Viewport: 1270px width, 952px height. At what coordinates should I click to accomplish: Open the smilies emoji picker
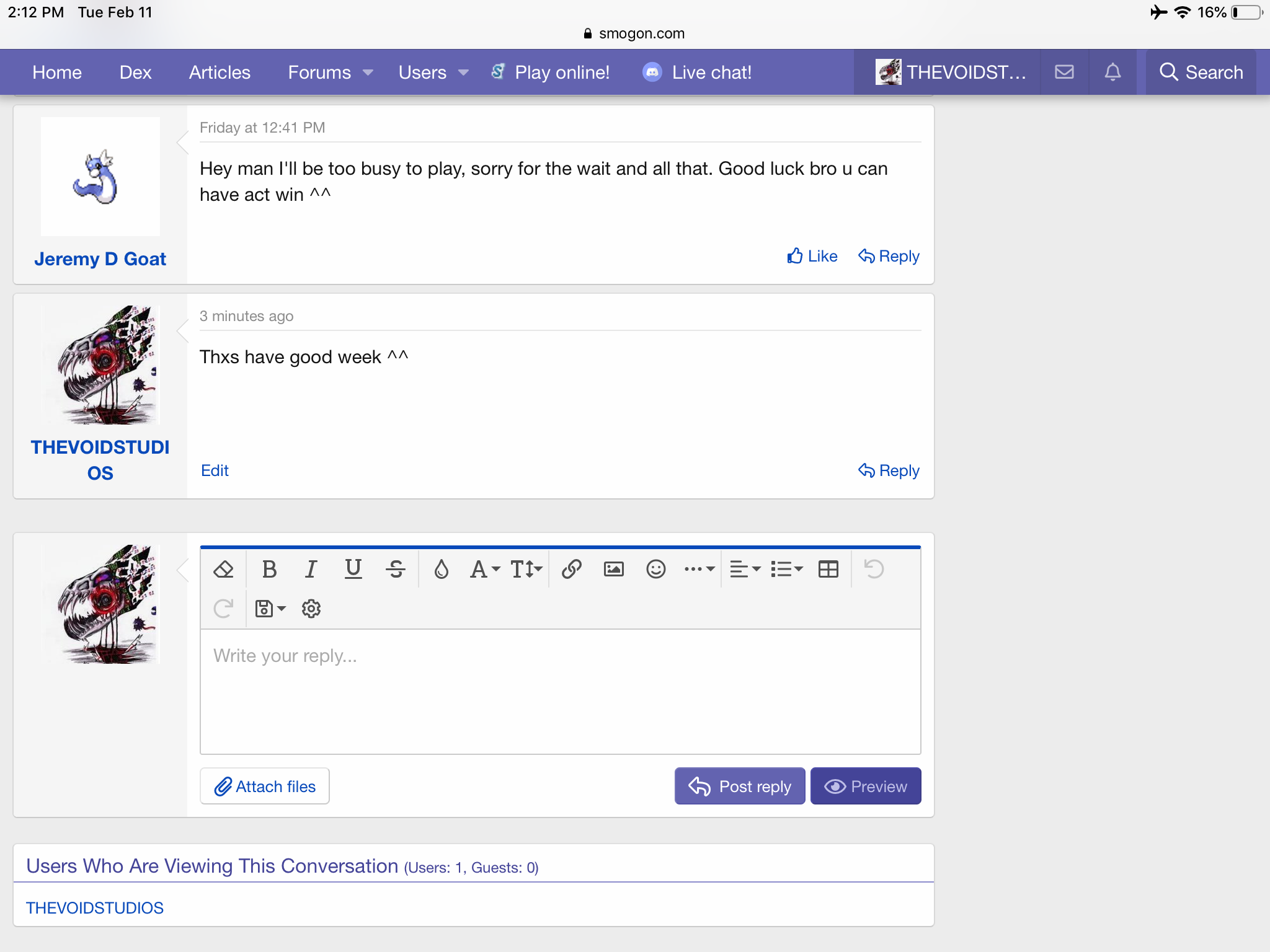(655, 569)
